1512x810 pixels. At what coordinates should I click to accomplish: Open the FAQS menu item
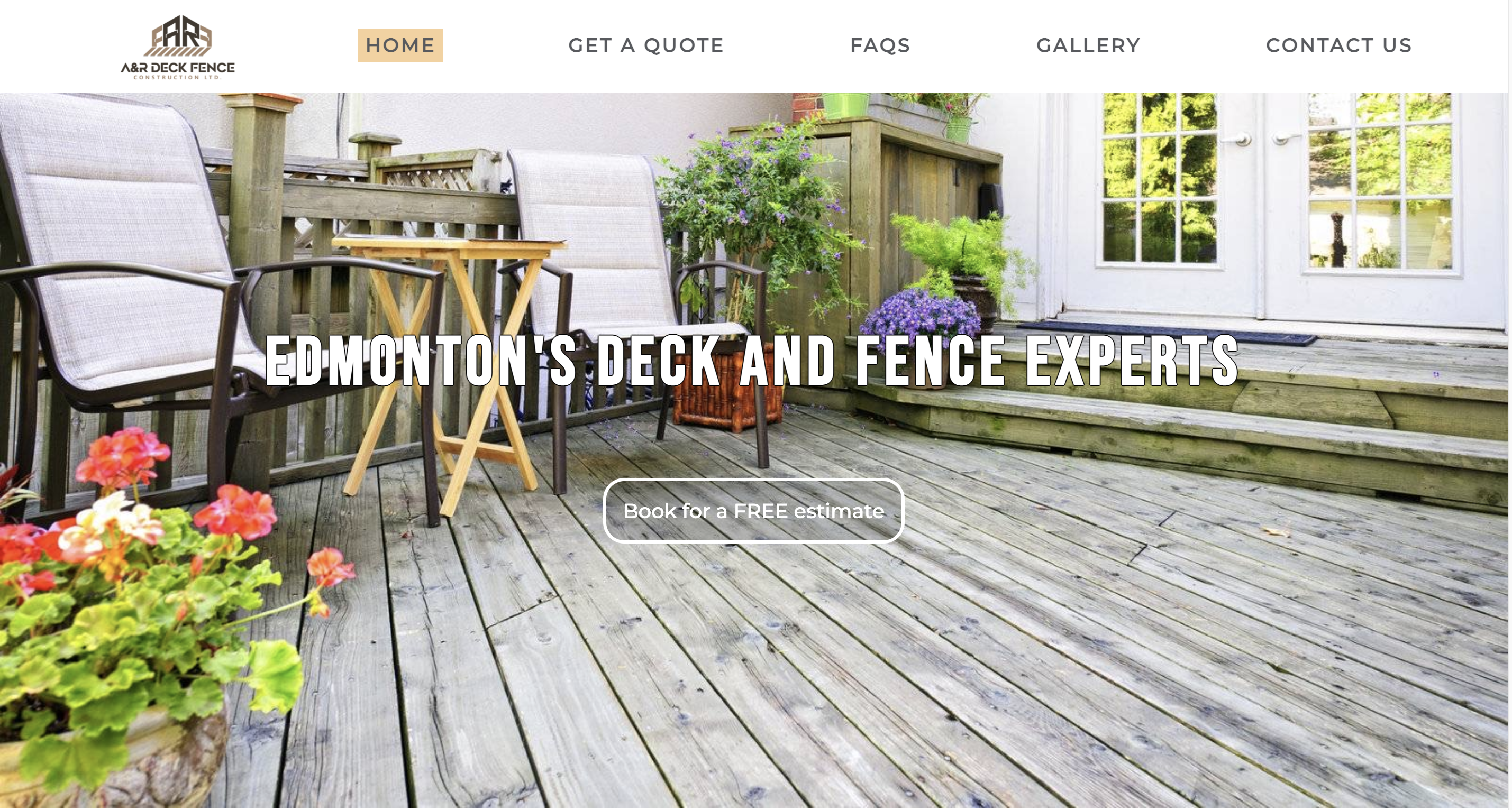pos(880,45)
